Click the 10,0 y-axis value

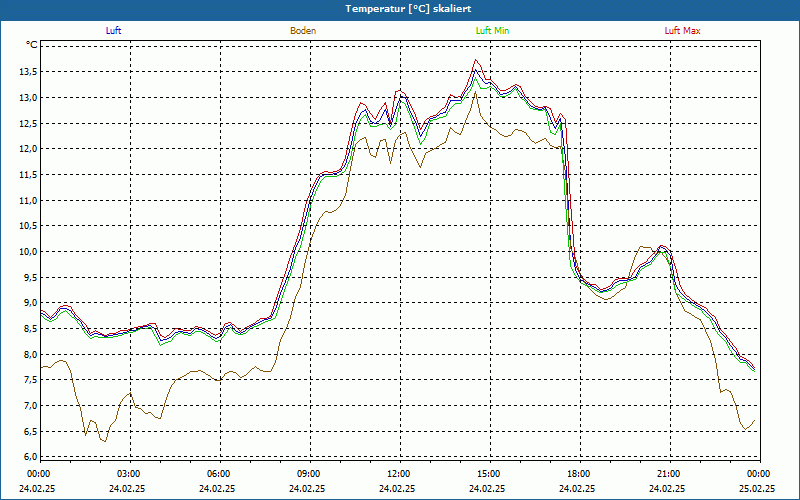(29, 252)
